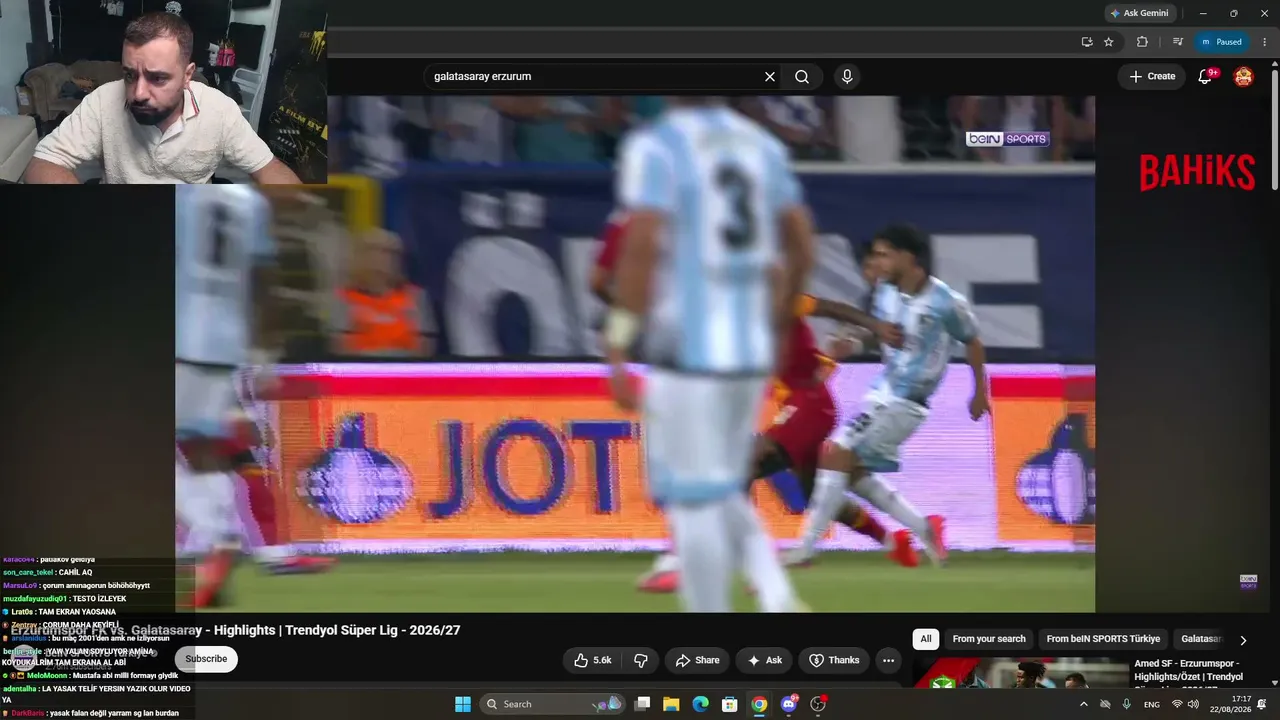Viewport: 1280px width, 720px height.
Task: Open the Ask button under the video
Action: click(764, 660)
